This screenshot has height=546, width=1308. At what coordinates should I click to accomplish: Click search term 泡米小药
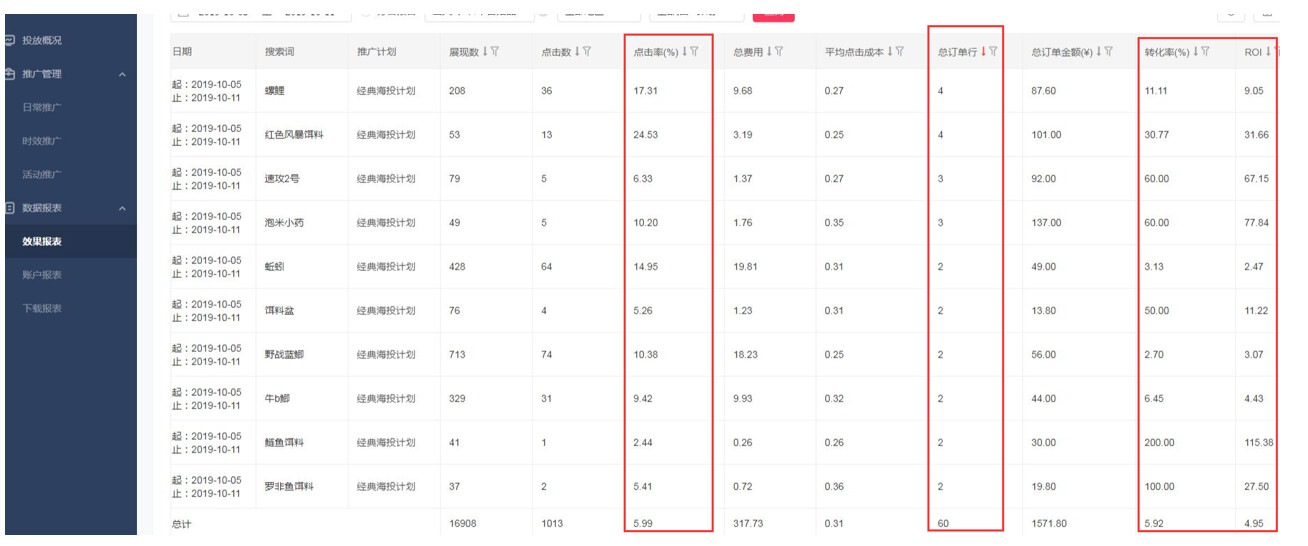[284, 223]
